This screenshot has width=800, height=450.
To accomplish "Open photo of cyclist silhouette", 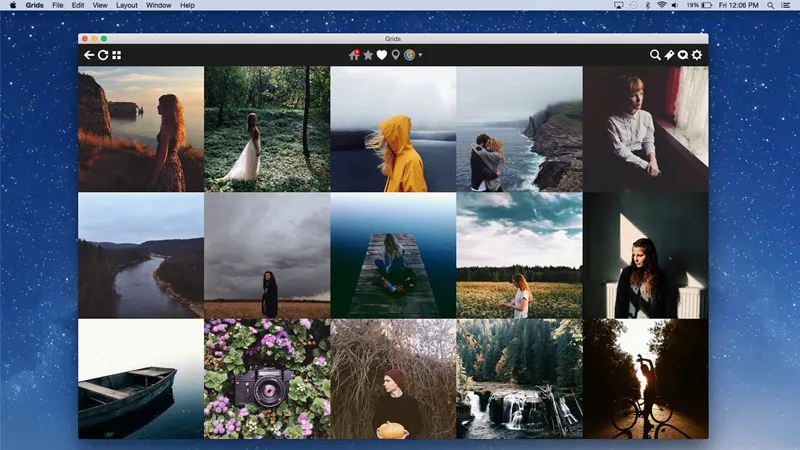I will point(645,379).
